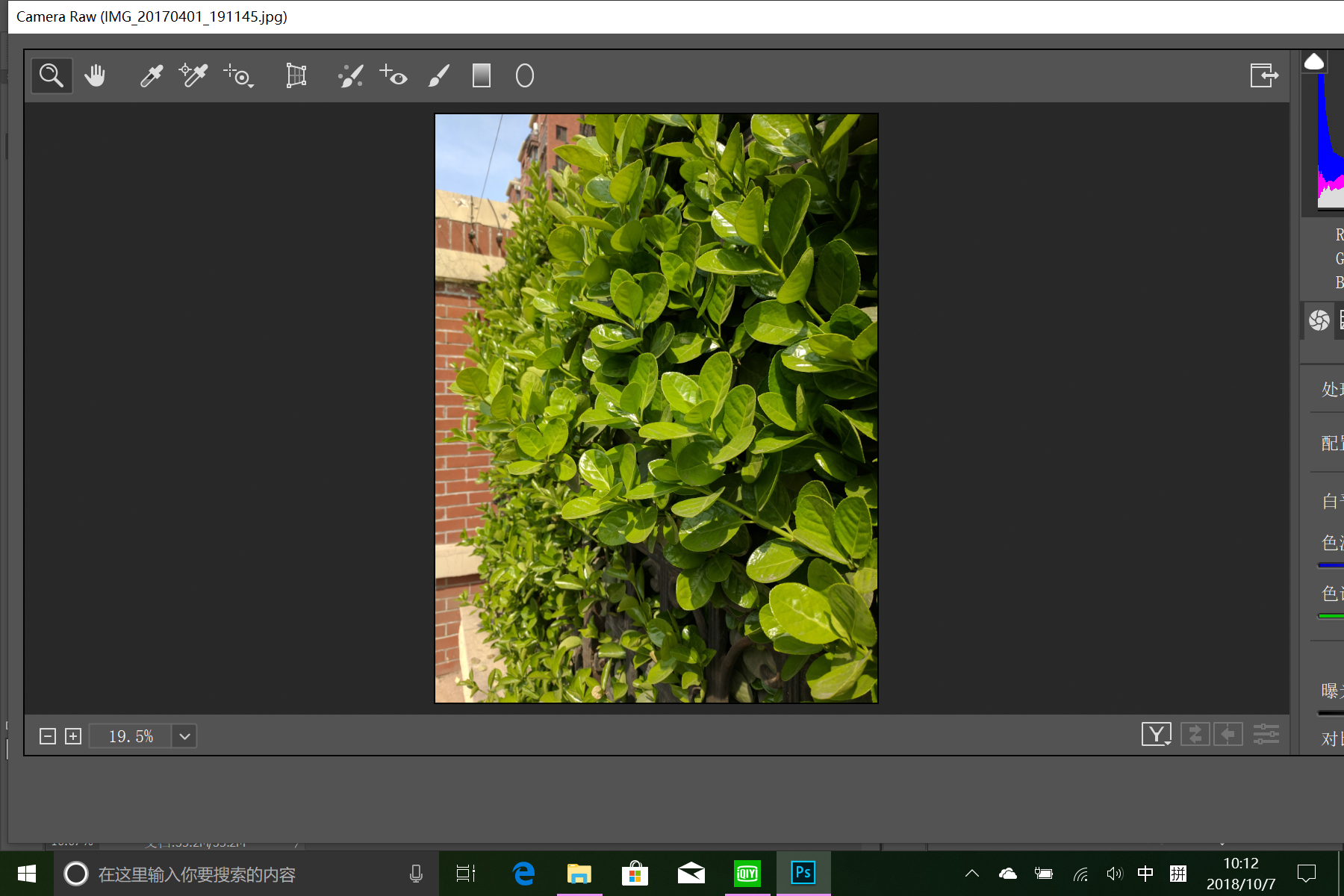This screenshot has width=1344, height=896.
Task: Open the Basic panel tab
Action: pos(1319,320)
